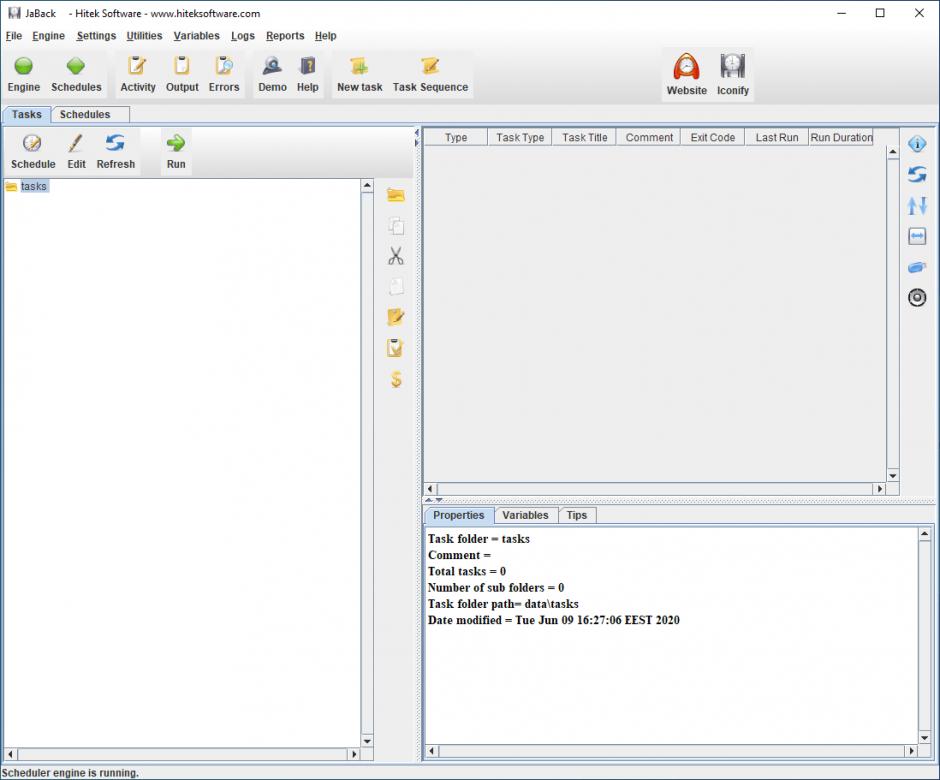Click task table horizontal scrollbar right arrow
The height and width of the screenshot is (780, 940).
point(879,489)
